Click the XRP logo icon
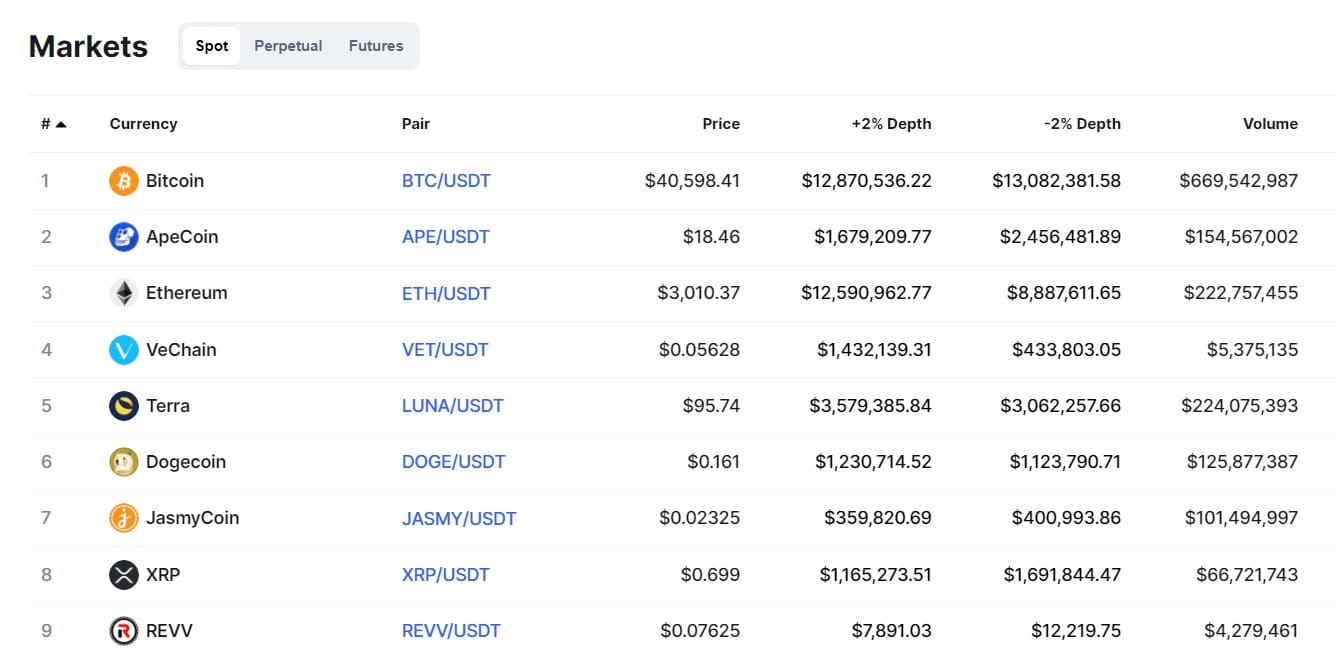The width and height of the screenshot is (1336, 659). 123,575
